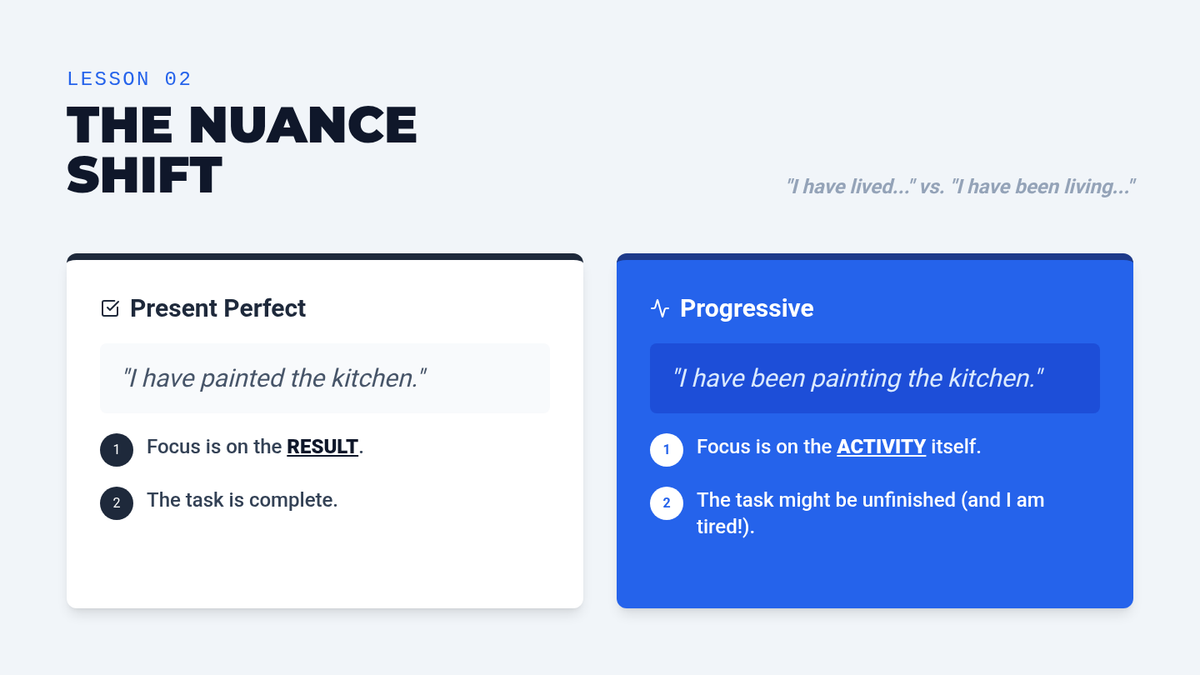The height and width of the screenshot is (675, 1200).
Task: Click THE NUANCE SHIFT title
Action: [241, 150]
